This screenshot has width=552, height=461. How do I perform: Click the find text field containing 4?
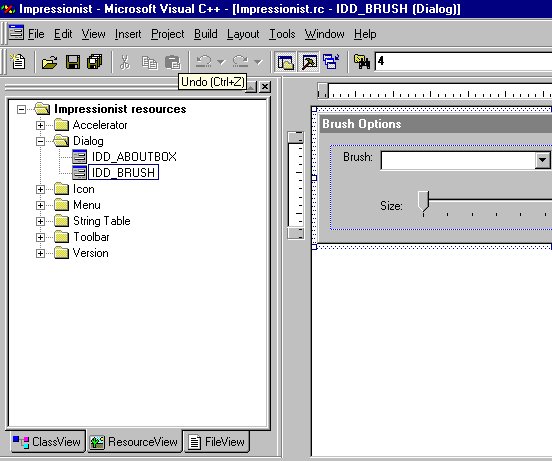(464, 62)
